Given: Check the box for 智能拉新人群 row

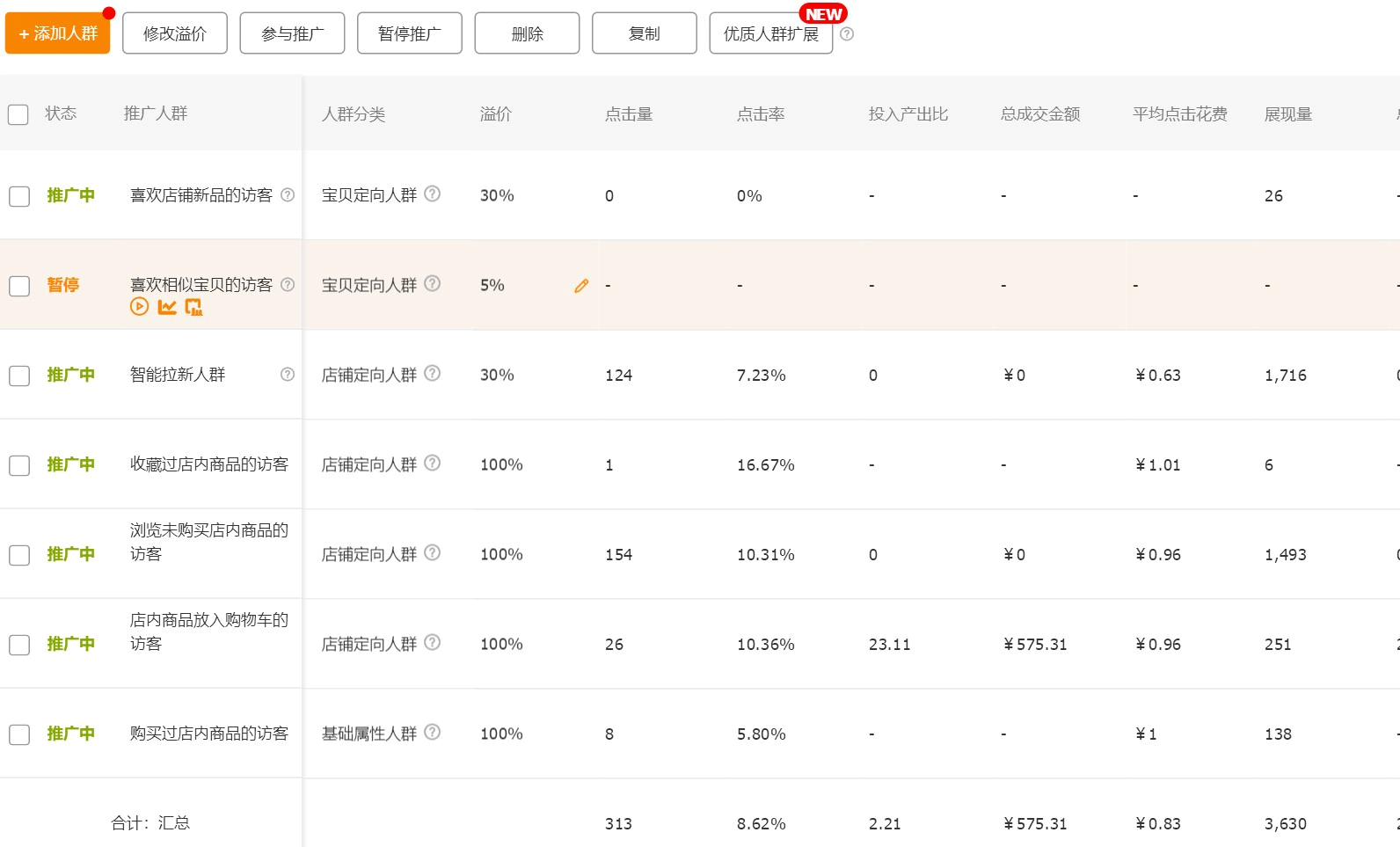Looking at the screenshot, I should (19, 376).
